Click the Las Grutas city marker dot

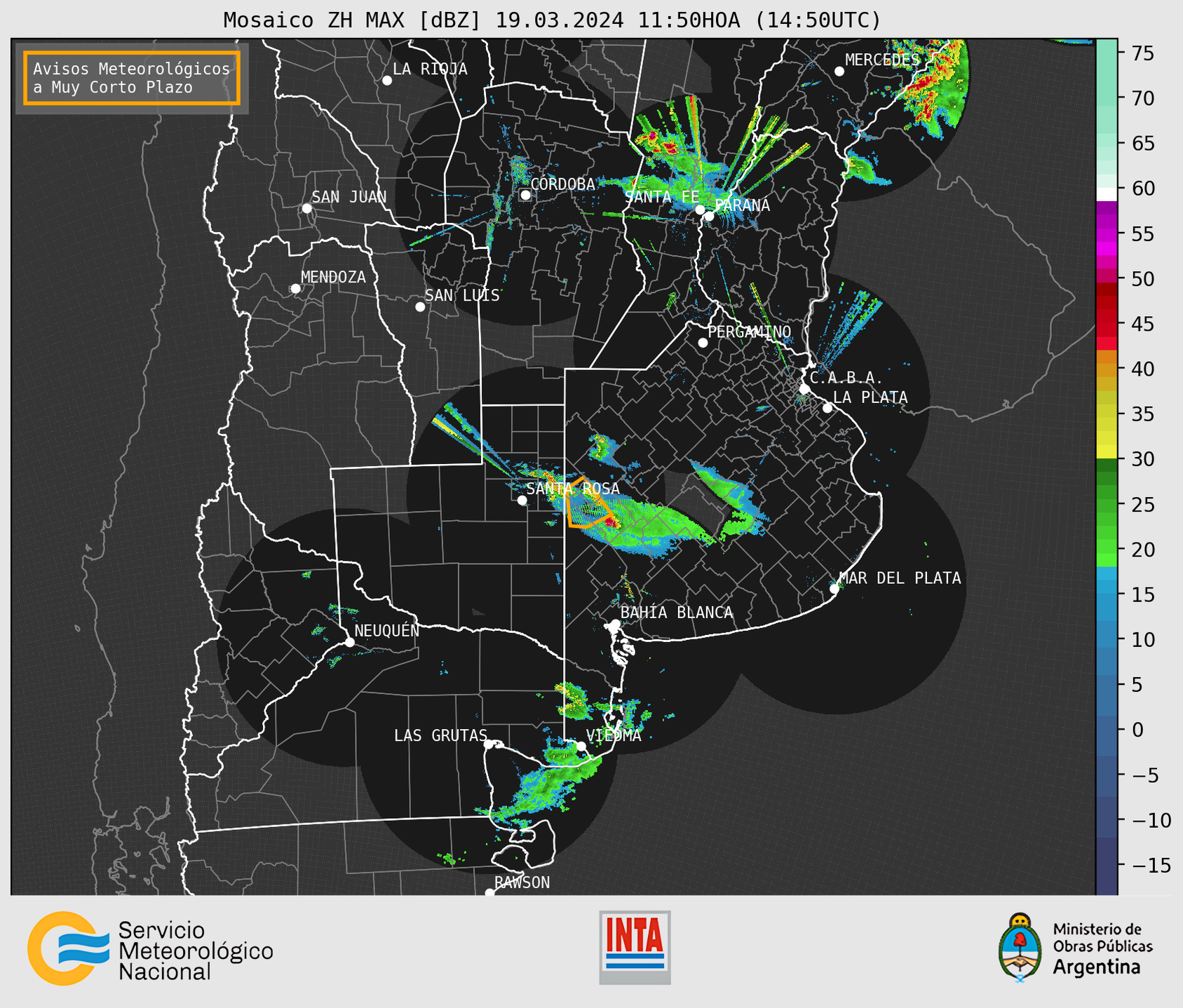(489, 744)
